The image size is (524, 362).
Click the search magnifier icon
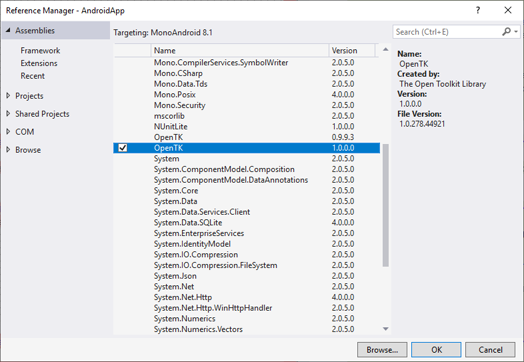[x=506, y=32]
